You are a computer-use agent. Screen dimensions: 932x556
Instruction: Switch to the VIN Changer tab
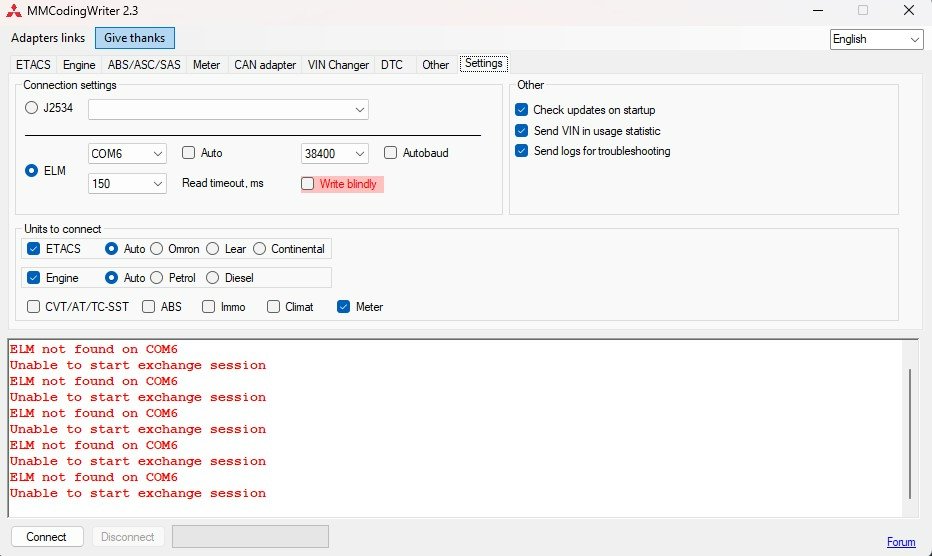tap(338, 65)
